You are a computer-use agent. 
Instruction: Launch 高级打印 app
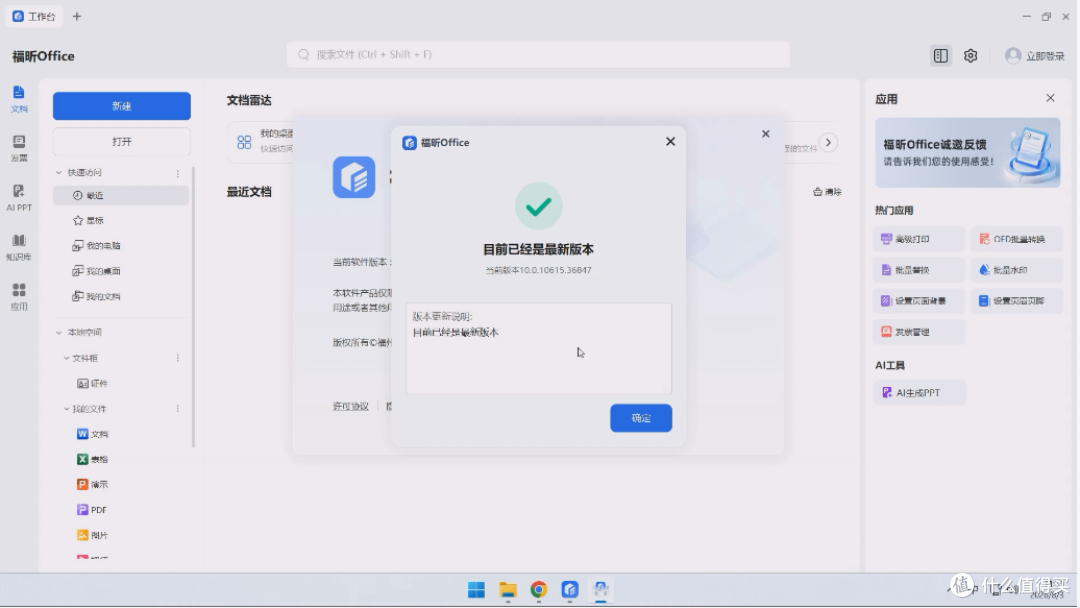pos(919,239)
